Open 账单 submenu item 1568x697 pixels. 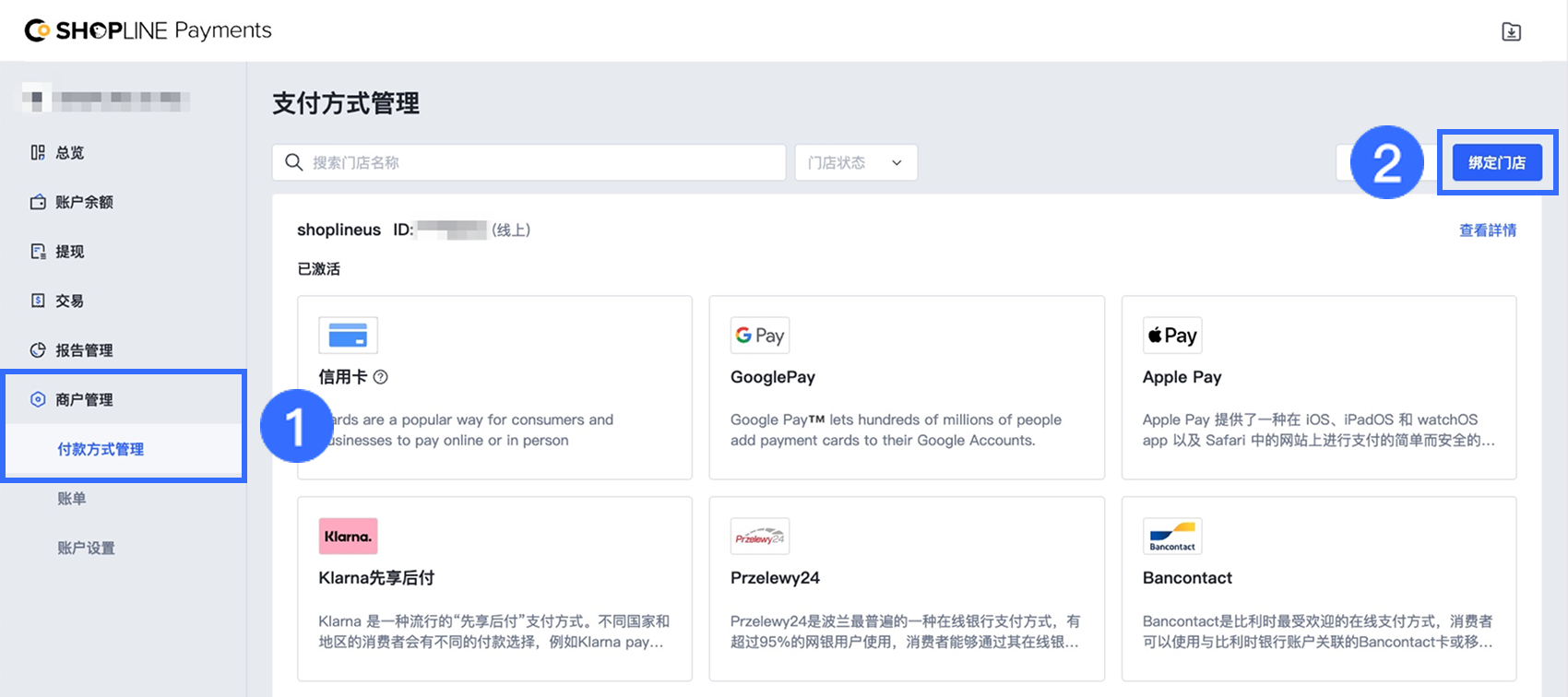(x=72, y=499)
